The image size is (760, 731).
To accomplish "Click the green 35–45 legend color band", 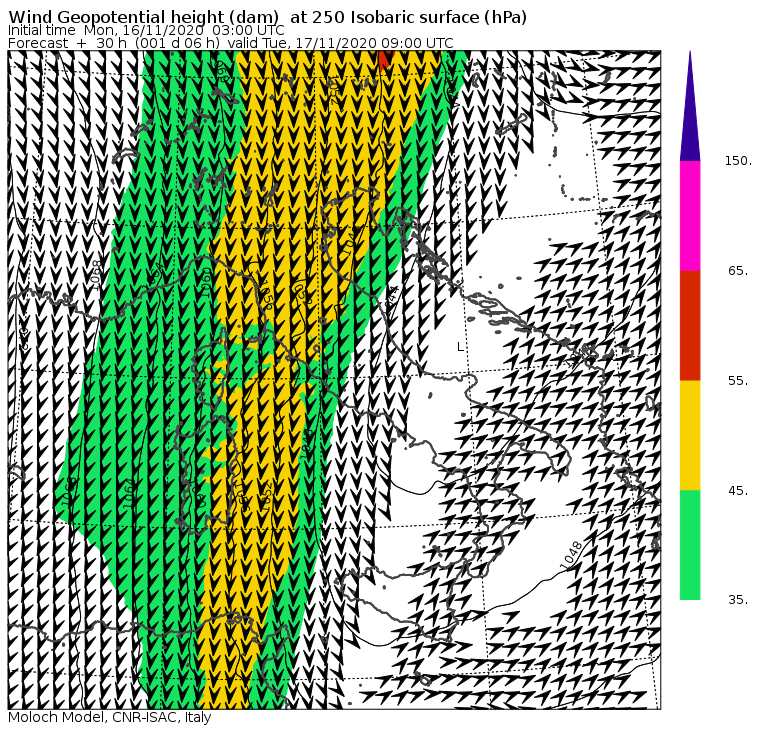I will pos(690,545).
